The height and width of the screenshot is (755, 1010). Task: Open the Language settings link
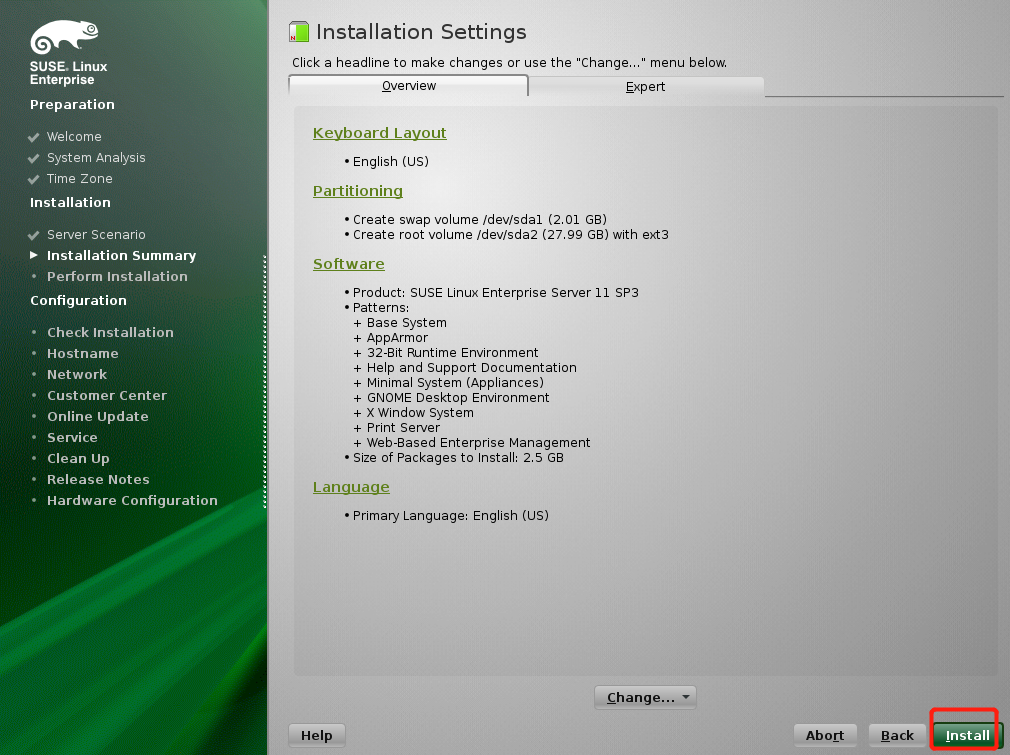click(351, 487)
